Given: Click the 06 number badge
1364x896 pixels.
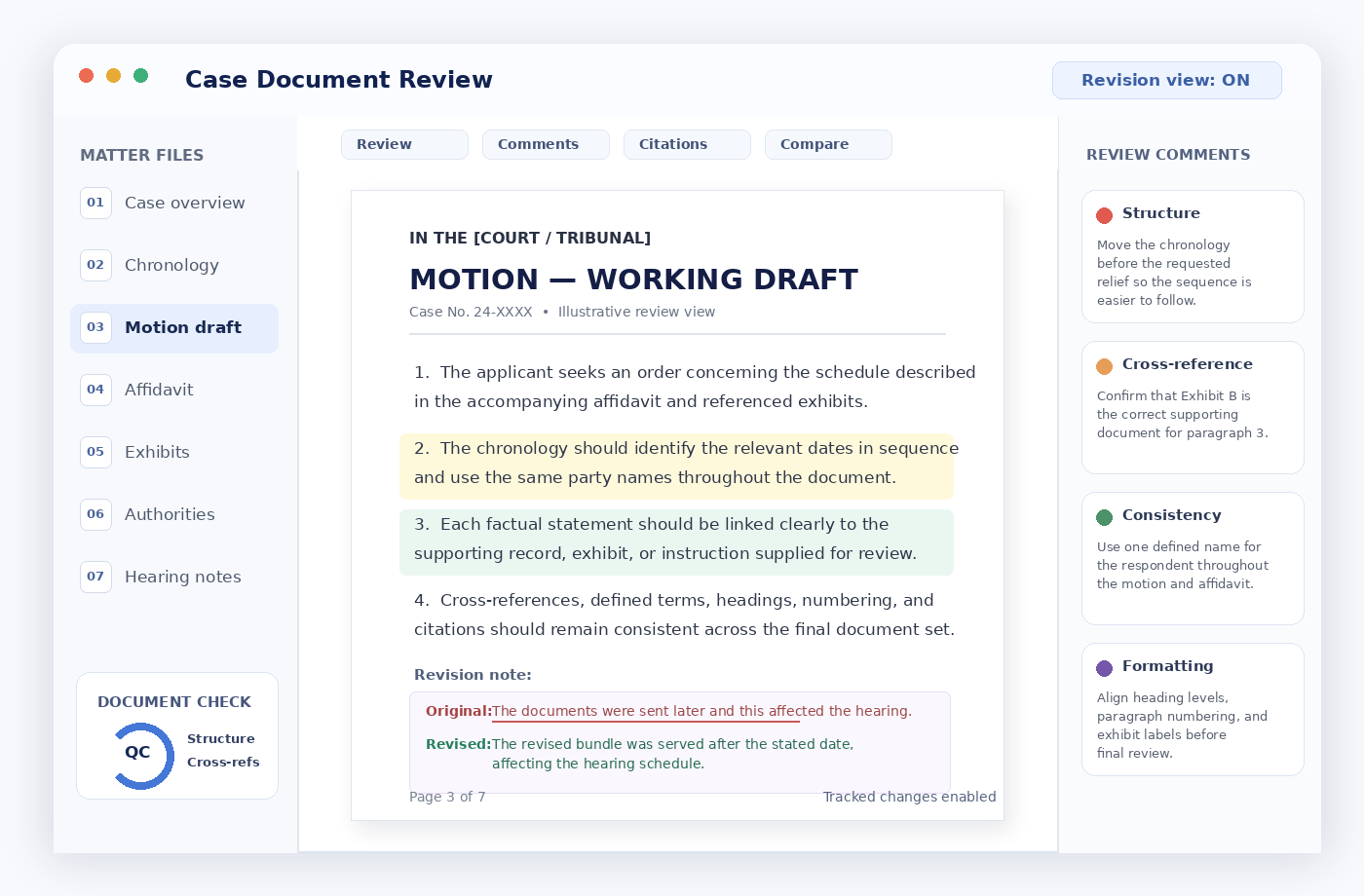Looking at the screenshot, I should [95, 514].
